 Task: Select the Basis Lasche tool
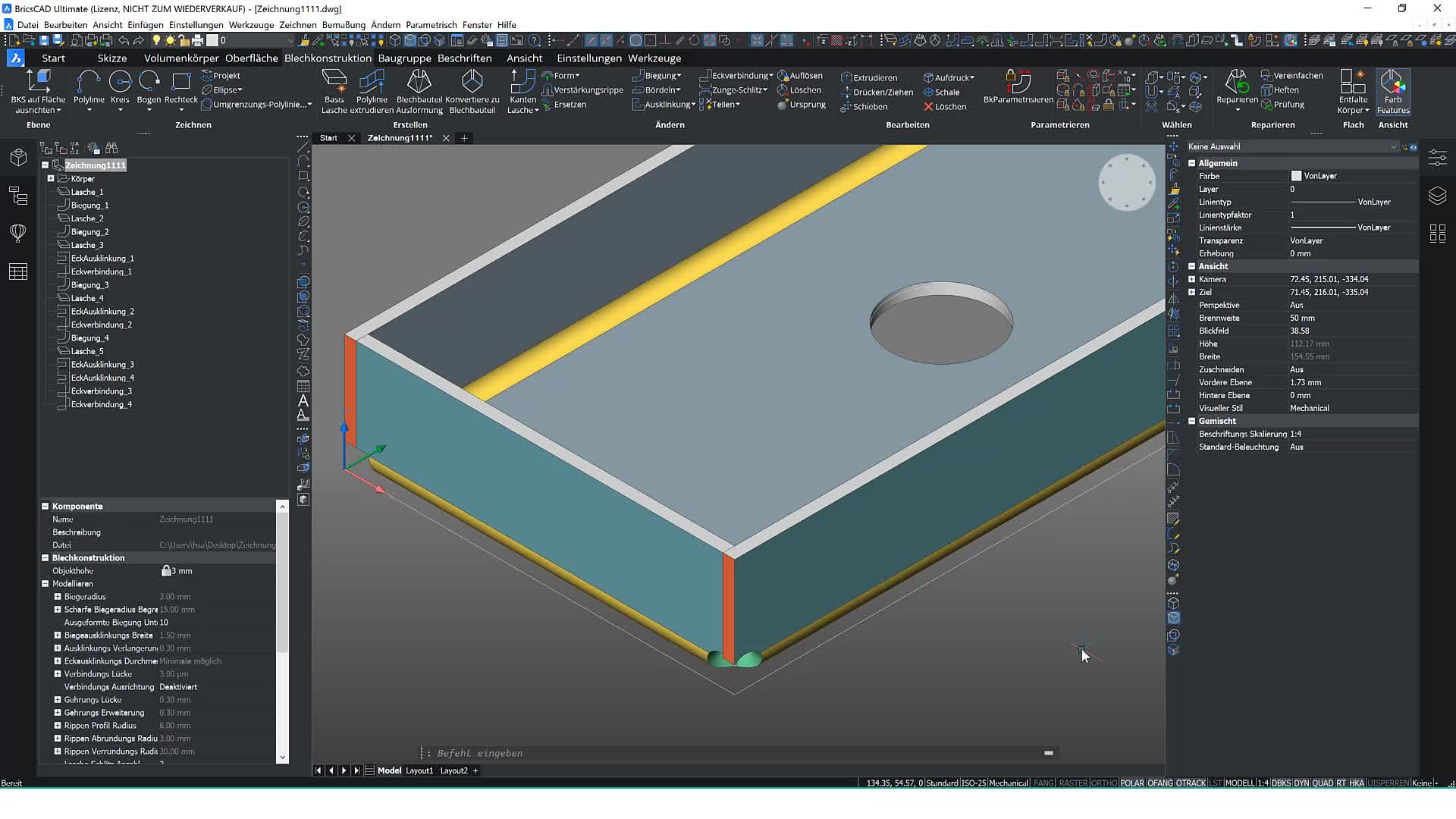tap(334, 91)
